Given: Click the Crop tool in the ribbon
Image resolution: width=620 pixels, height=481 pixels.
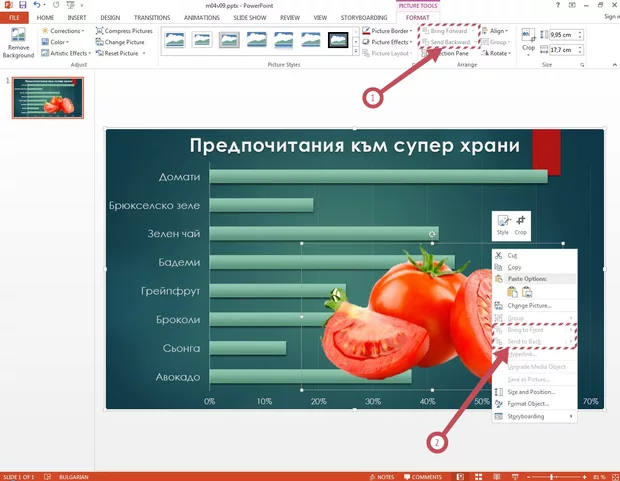Looking at the screenshot, I should pyautogui.click(x=528, y=42).
